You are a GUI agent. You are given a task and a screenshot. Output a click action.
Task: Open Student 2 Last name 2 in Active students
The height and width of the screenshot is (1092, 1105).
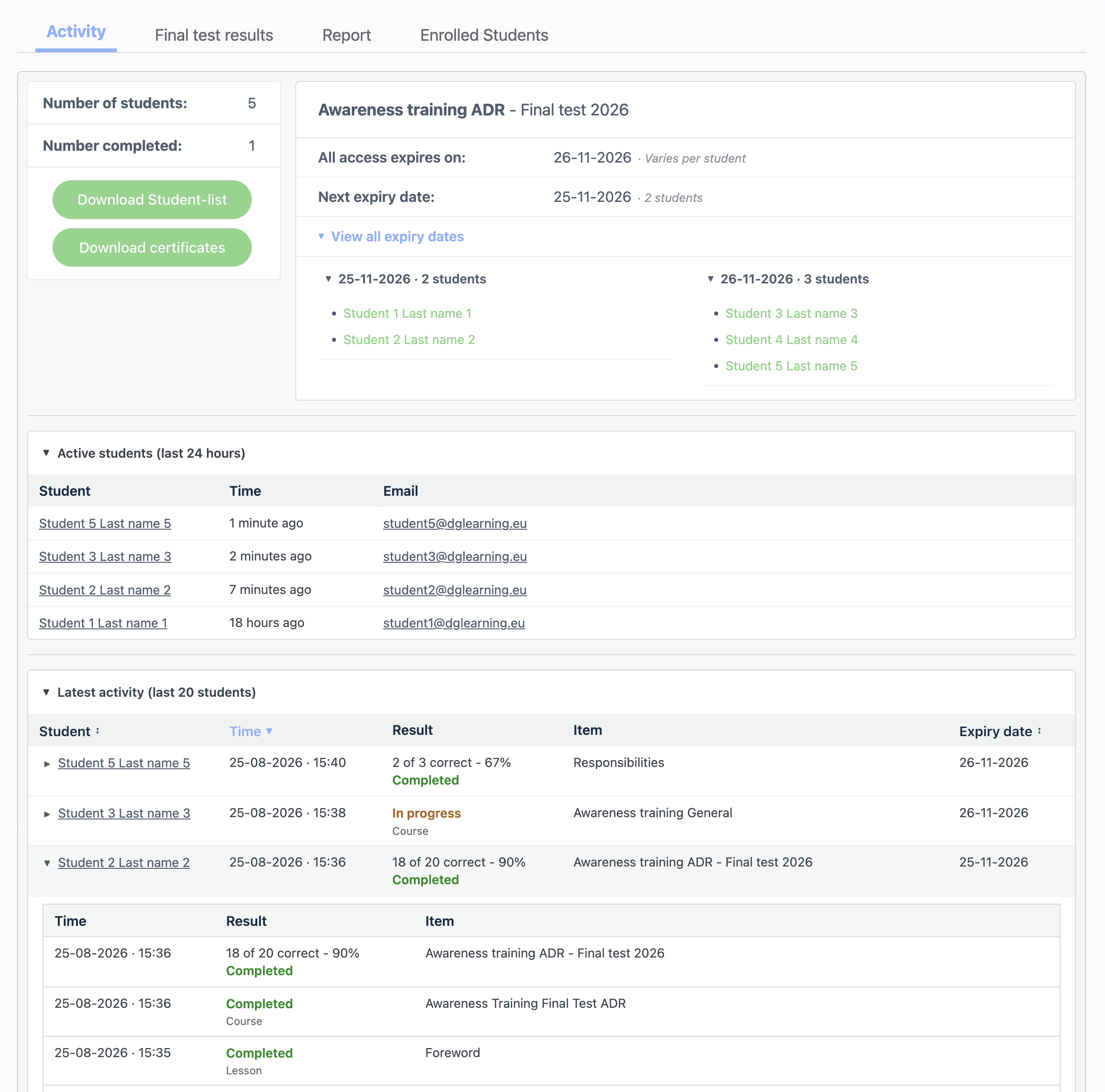click(105, 590)
